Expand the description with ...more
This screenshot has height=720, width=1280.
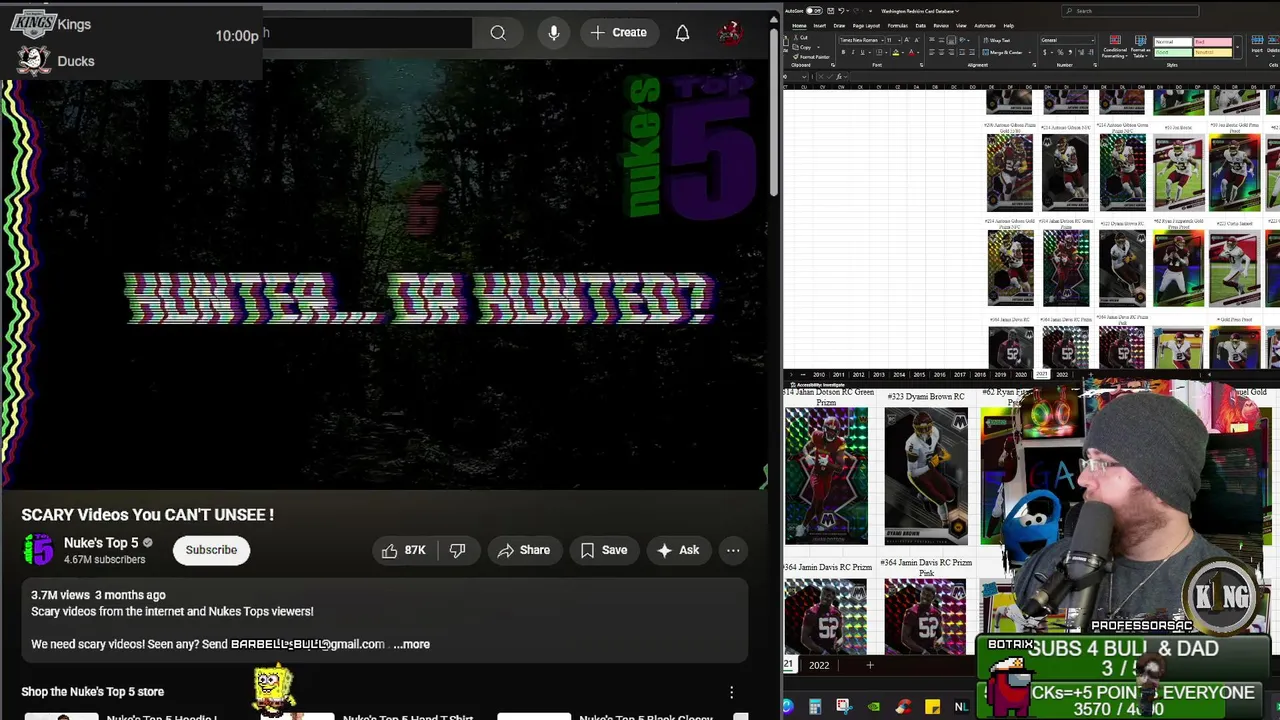[412, 644]
